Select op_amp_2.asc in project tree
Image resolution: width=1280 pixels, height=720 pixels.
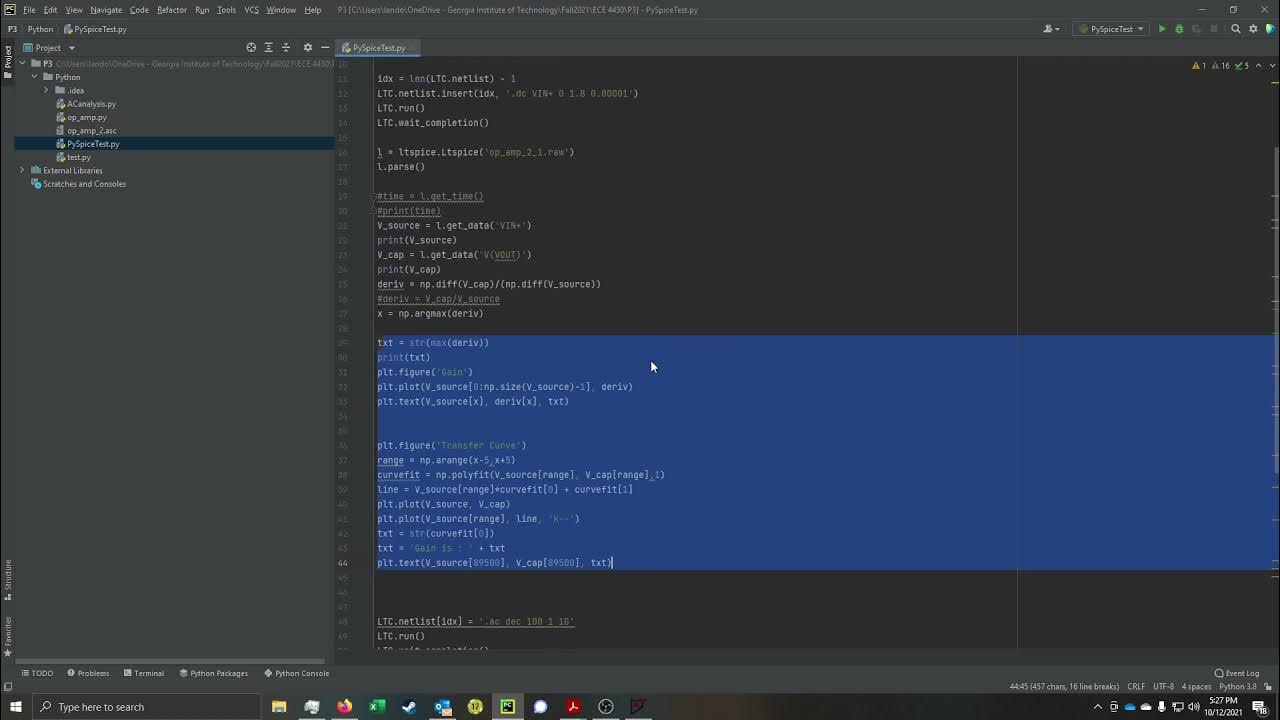click(91, 130)
